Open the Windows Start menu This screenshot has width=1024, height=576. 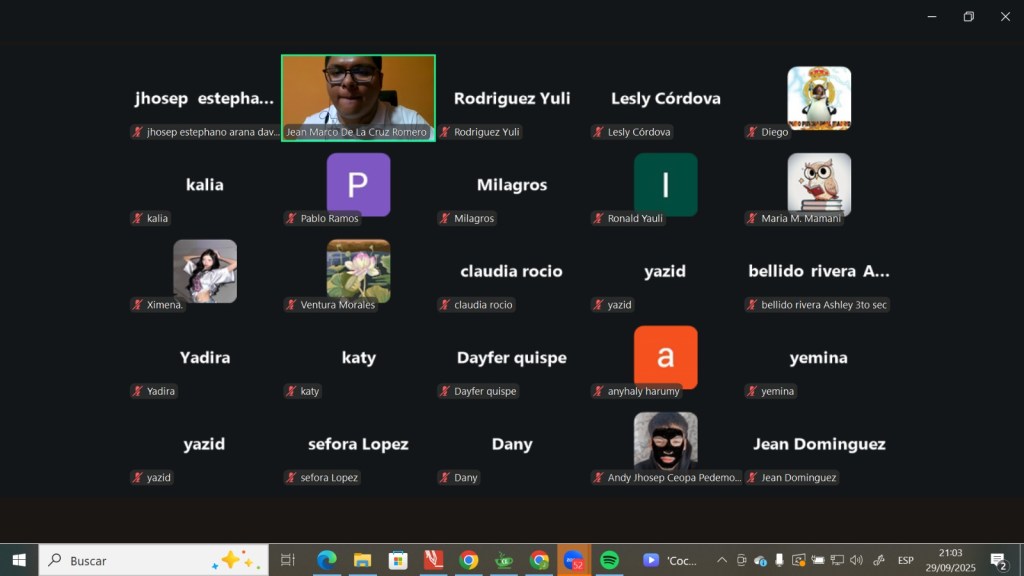tap(19, 560)
